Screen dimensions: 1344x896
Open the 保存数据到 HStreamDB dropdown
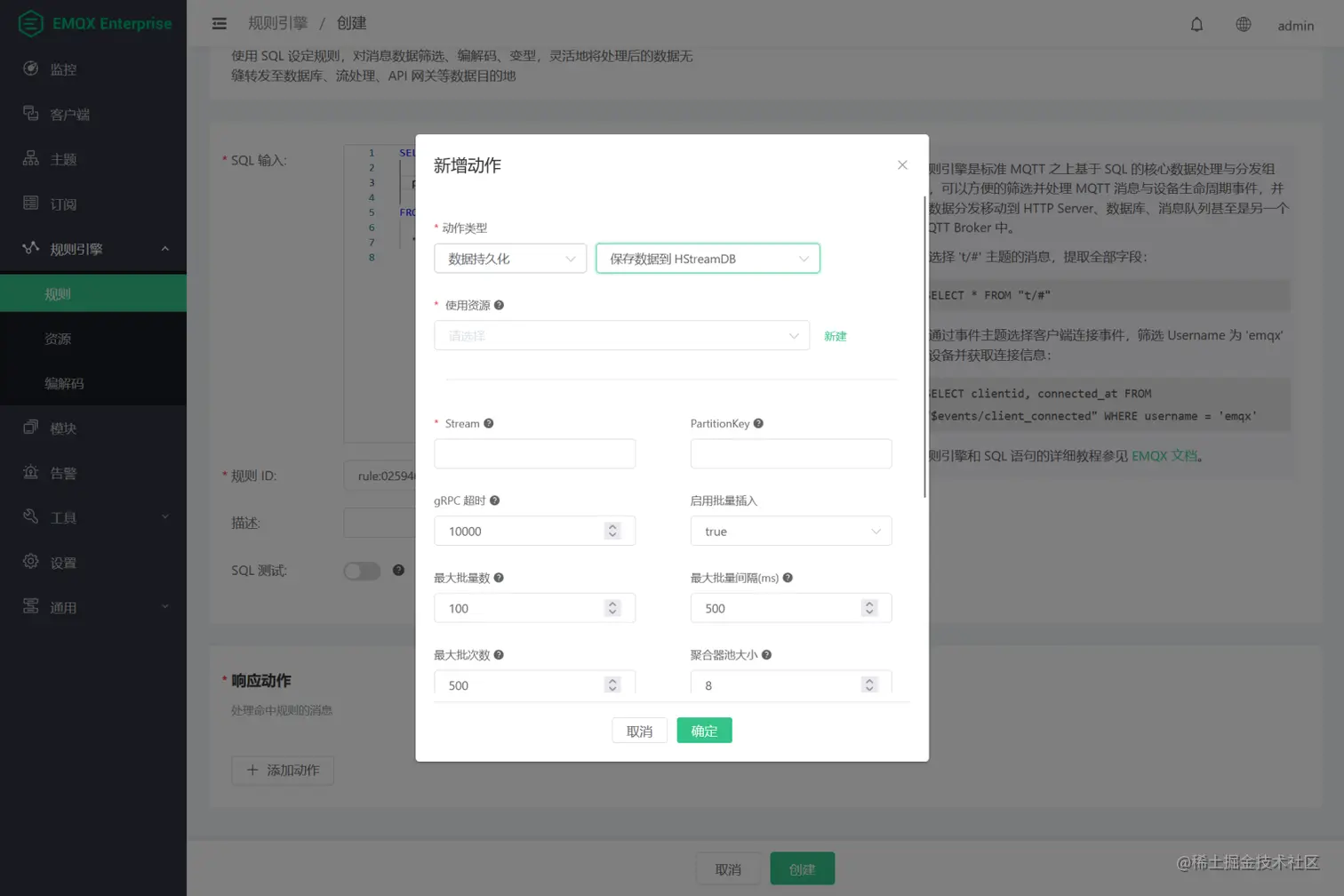pos(707,257)
